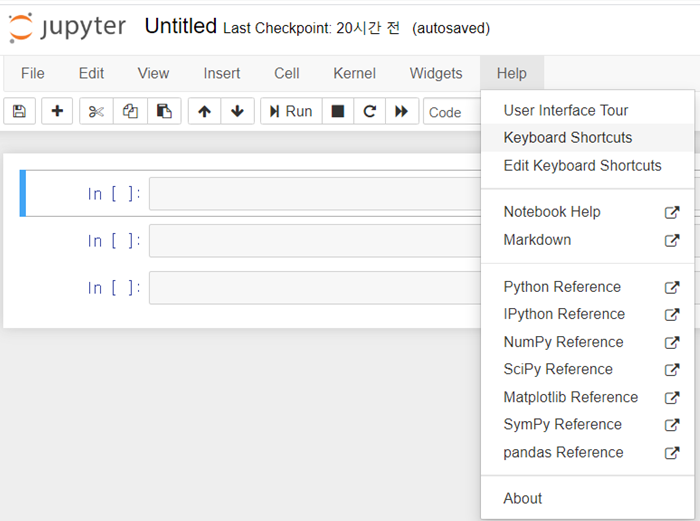Click external link icon beside Matplotlib Reference
Viewport: 700px width, 521px height.
672,397
